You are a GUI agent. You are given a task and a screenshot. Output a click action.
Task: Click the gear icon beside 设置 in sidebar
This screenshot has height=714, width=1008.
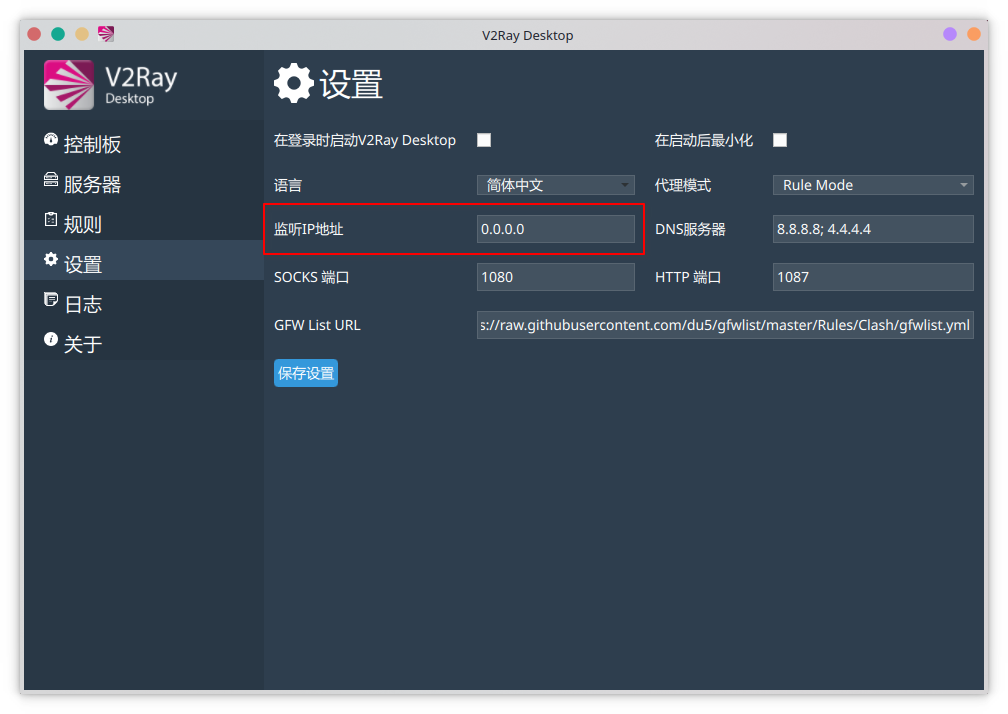[x=51, y=260]
